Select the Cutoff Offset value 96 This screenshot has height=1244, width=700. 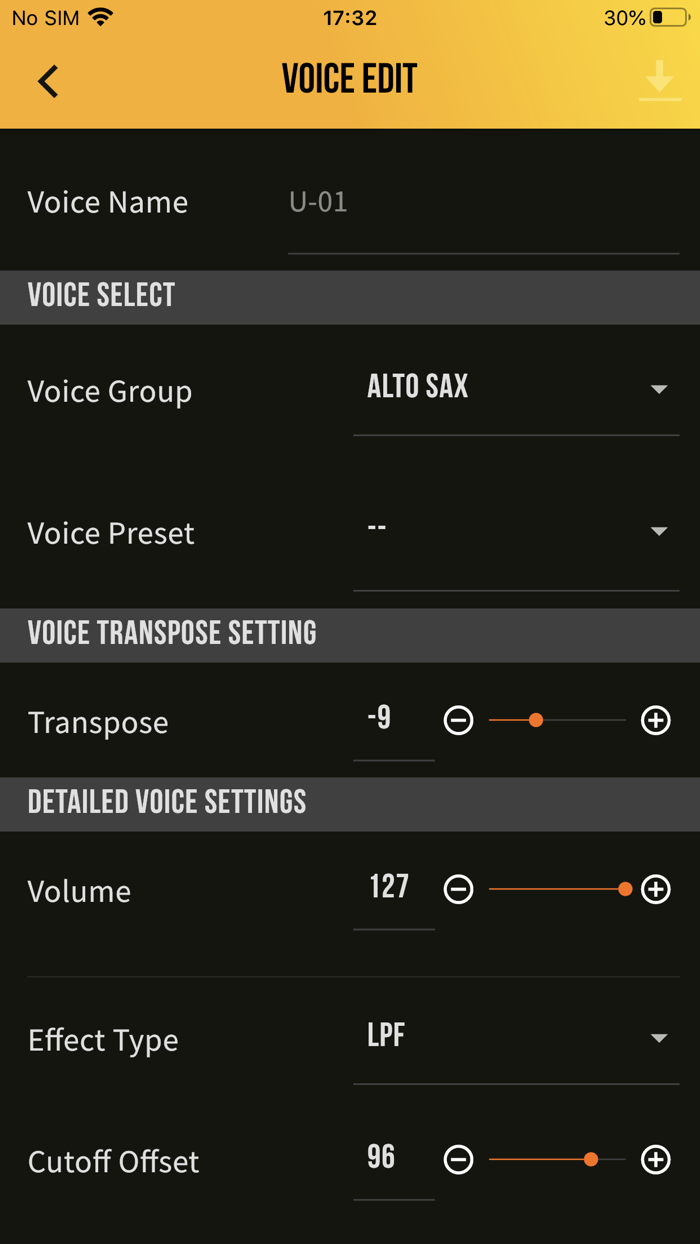[x=393, y=1155]
